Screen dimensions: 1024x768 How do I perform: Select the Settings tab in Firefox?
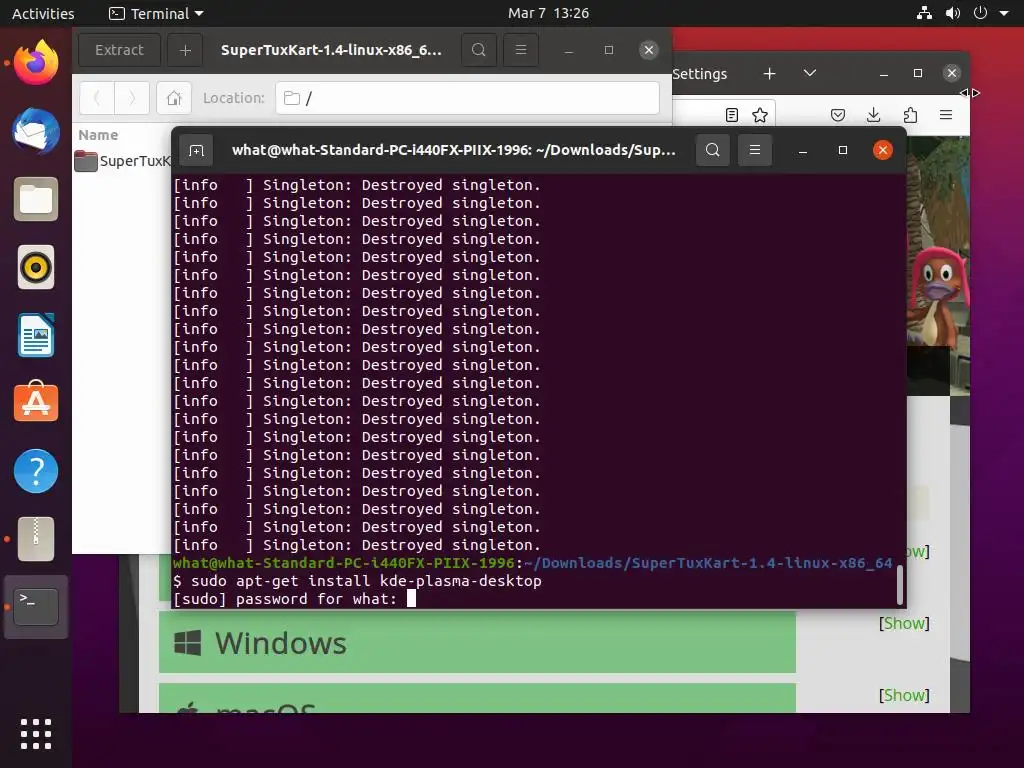click(700, 74)
